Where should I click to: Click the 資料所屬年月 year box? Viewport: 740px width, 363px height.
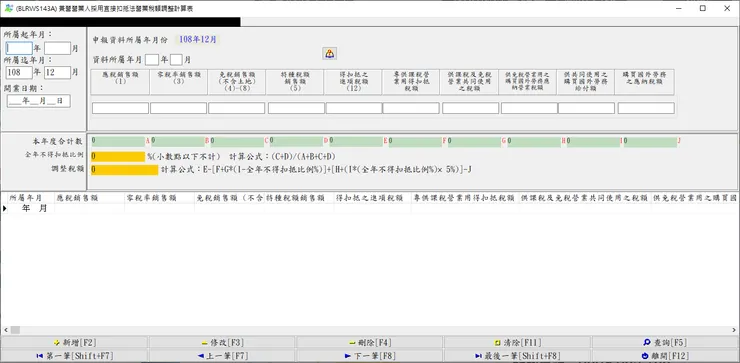pyautogui.click(x=152, y=59)
